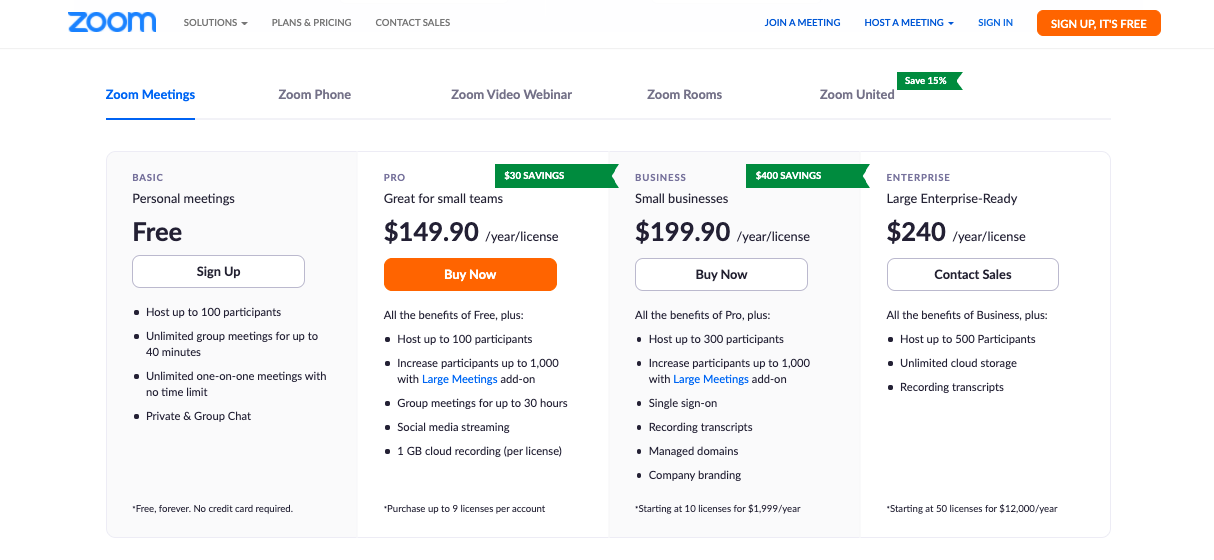The height and width of the screenshot is (560, 1214).
Task: Click Buy Now for Business plan
Action: tap(721, 275)
